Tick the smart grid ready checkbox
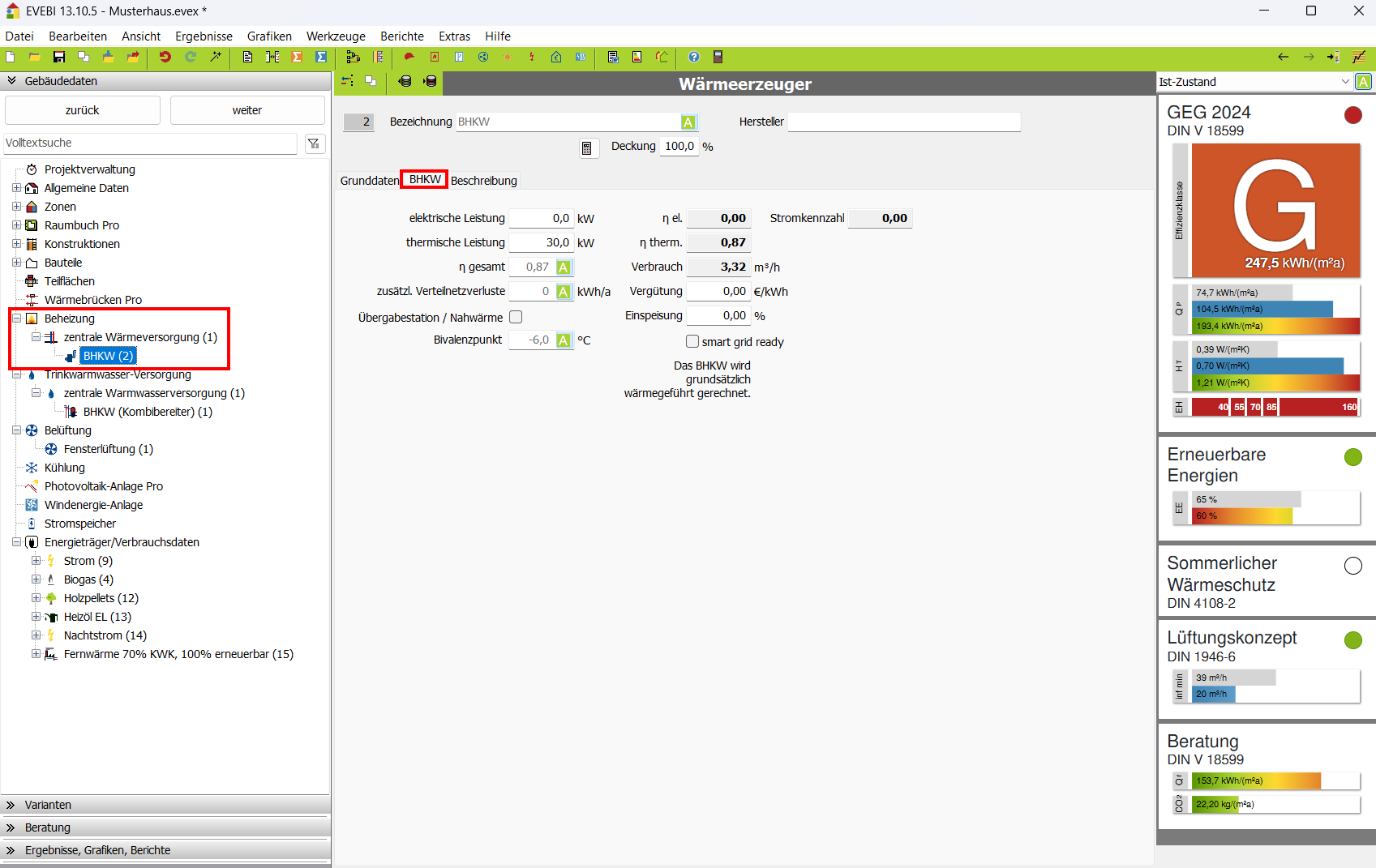This screenshot has height=868, width=1376. pyautogui.click(x=692, y=342)
